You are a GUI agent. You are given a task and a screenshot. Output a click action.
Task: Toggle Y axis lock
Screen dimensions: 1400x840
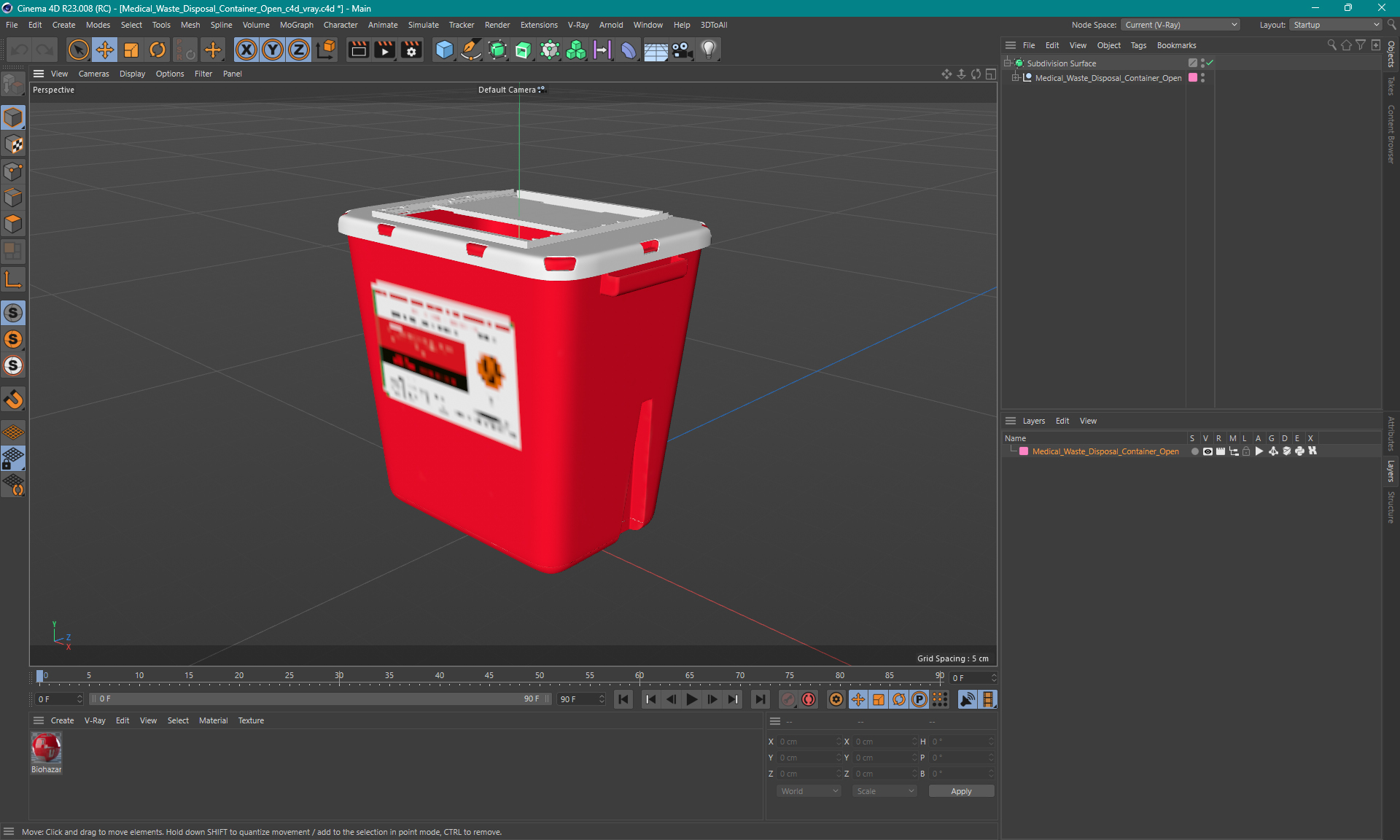click(x=273, y=50)
